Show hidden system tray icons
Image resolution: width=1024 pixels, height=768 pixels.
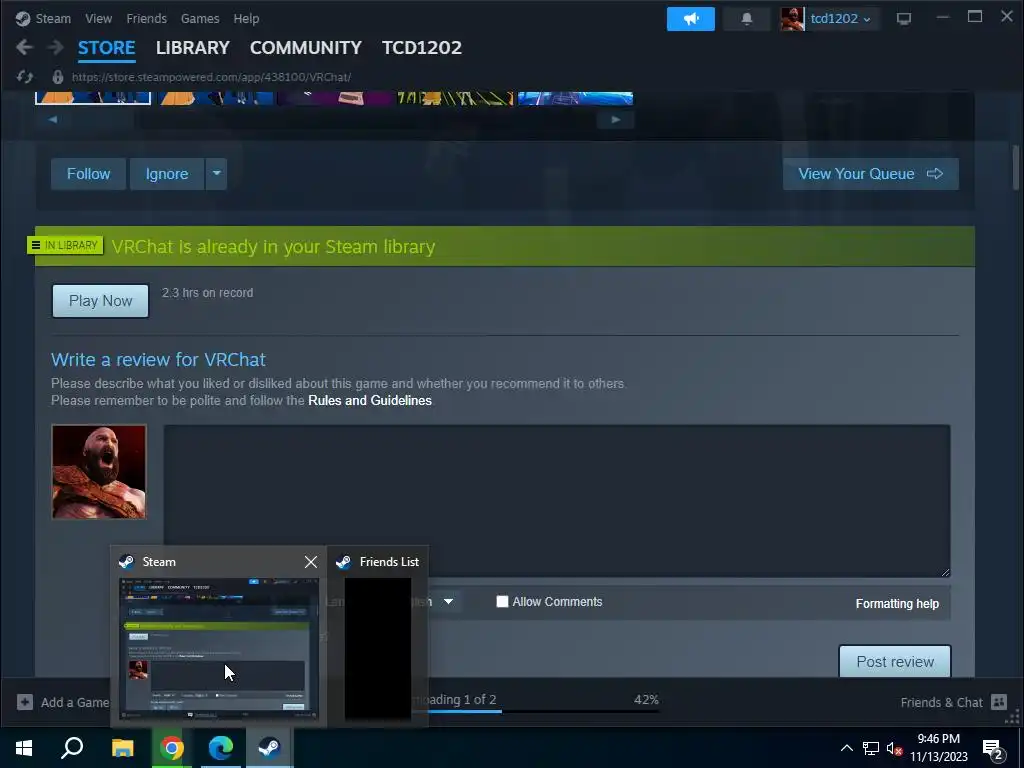[846, 748]
